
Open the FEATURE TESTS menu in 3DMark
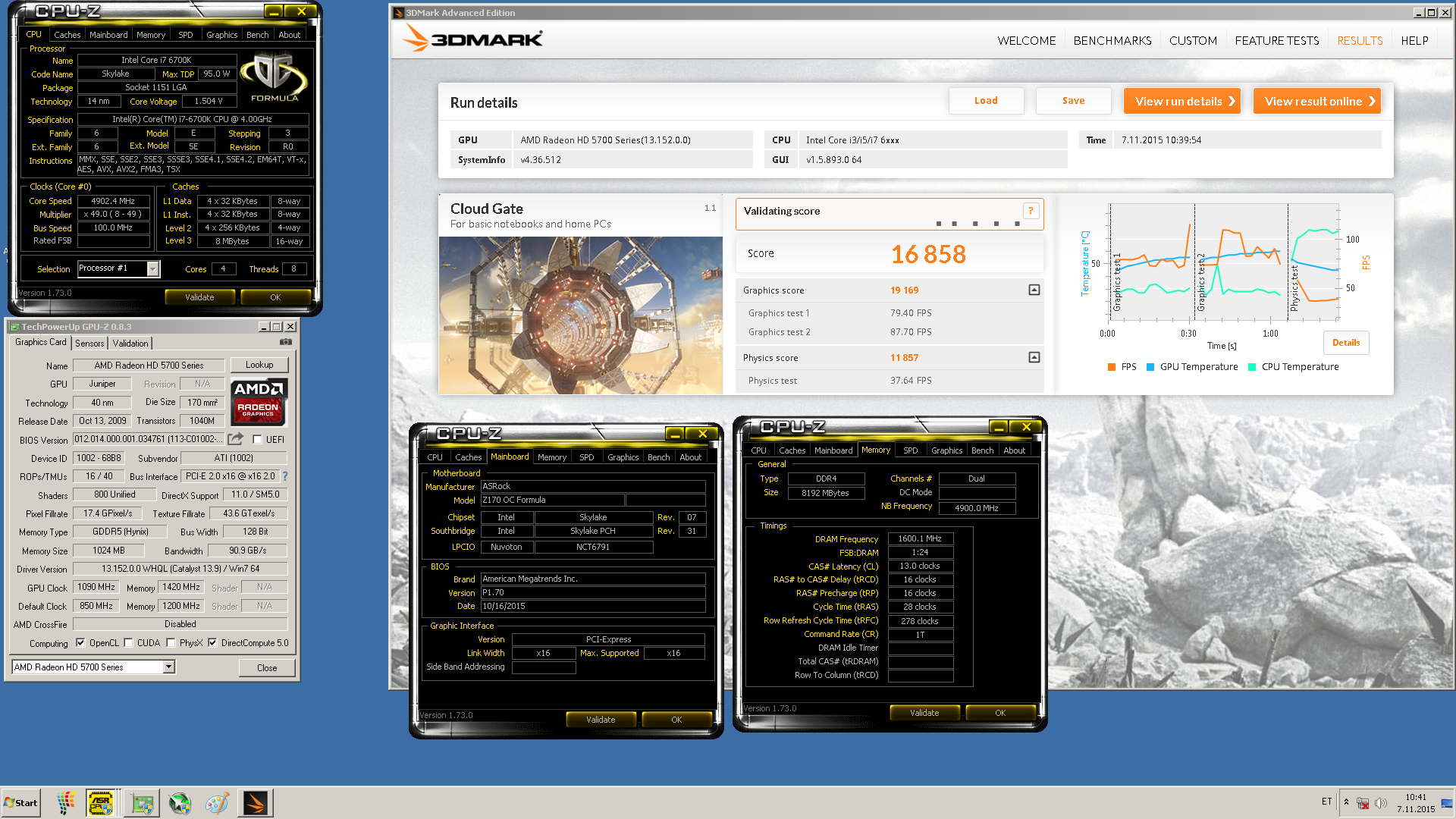pyautogui.click(x=1276, y=41)
